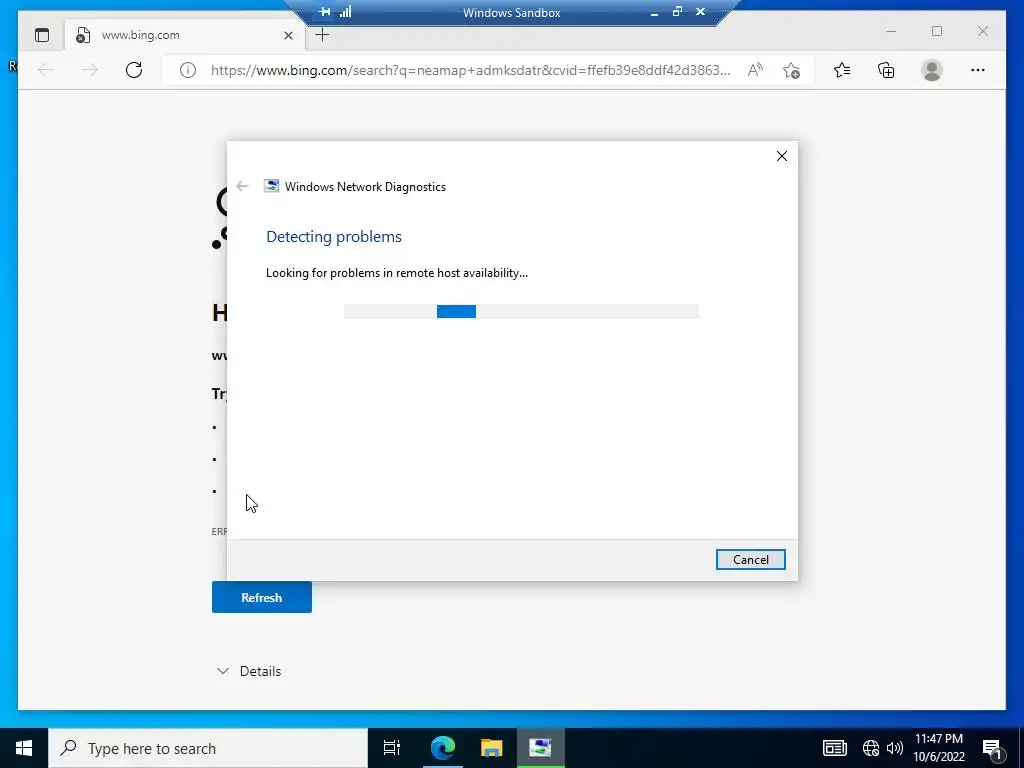1024x768 pixels.
Task: Click the browser back arrow
Action: point(46,70)
